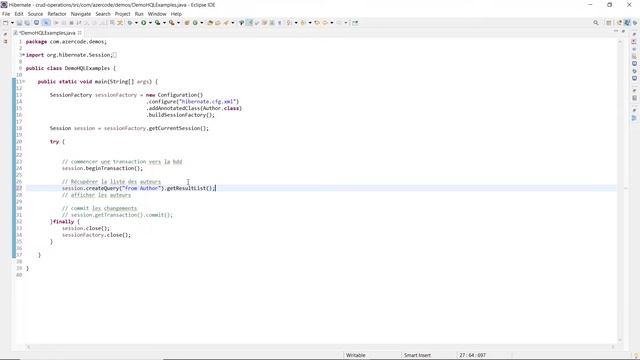The image size is (640, 360).
Task: Click the Quick Access search magnifier icon
Action: coord(596,23)
